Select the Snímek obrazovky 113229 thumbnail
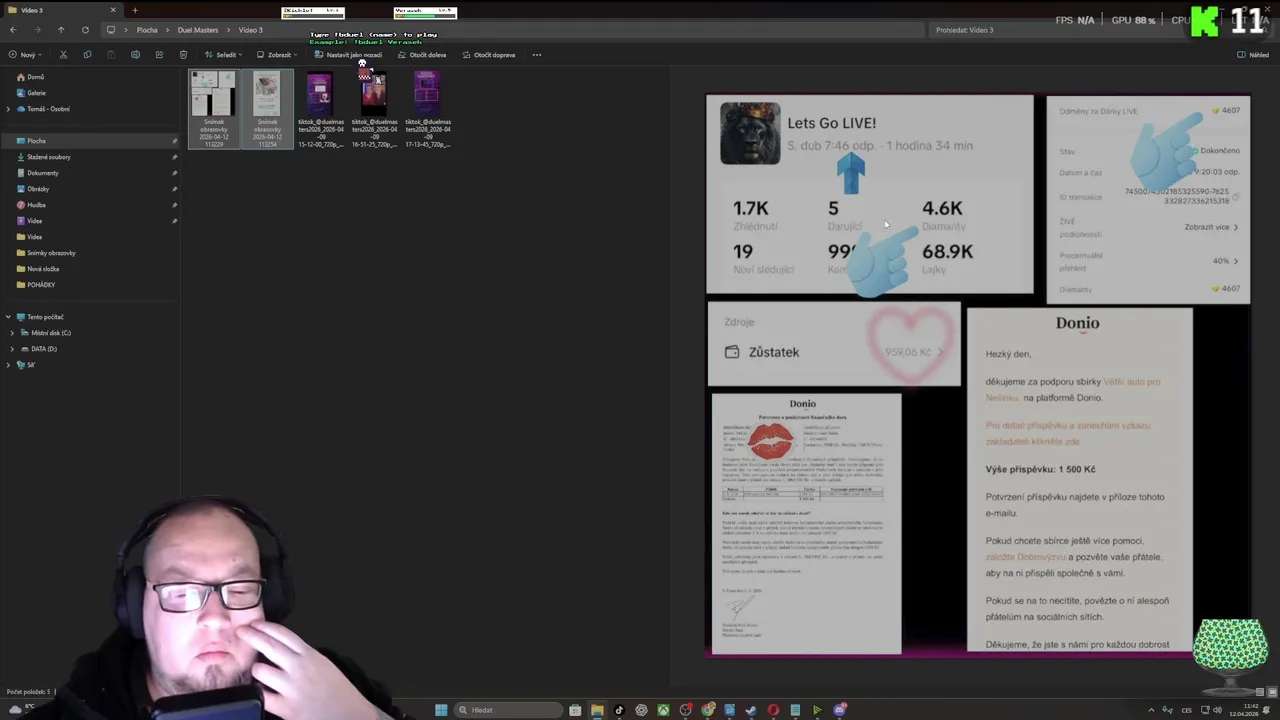This screenshot has width=1280, height=720. [x=214, y=110]
